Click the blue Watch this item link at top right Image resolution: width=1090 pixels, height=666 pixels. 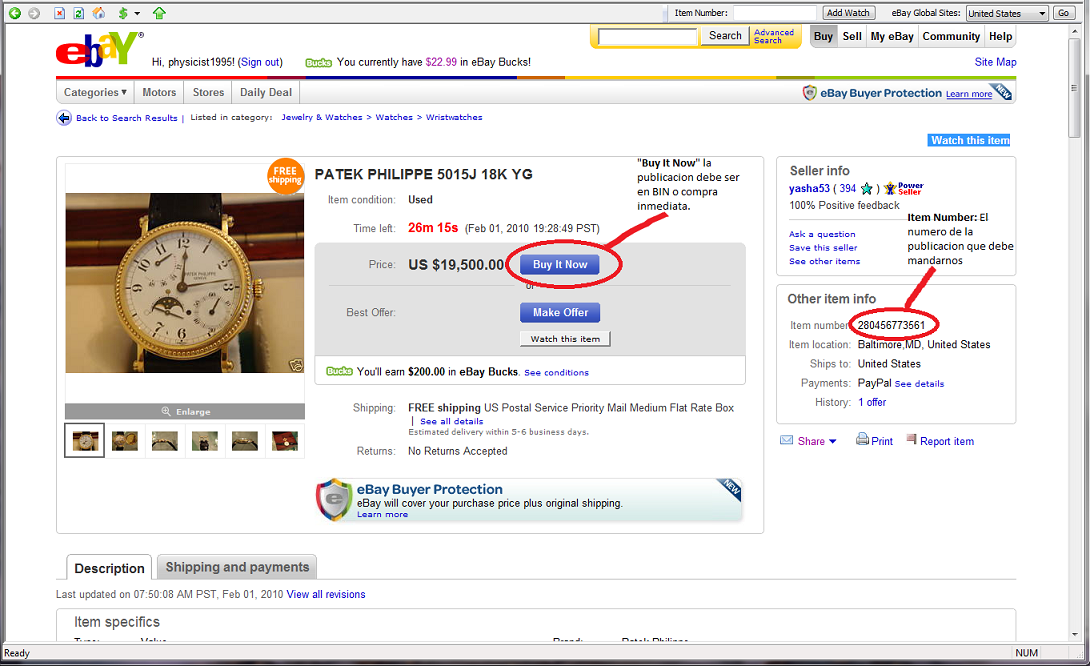click(x=970, y=140)
